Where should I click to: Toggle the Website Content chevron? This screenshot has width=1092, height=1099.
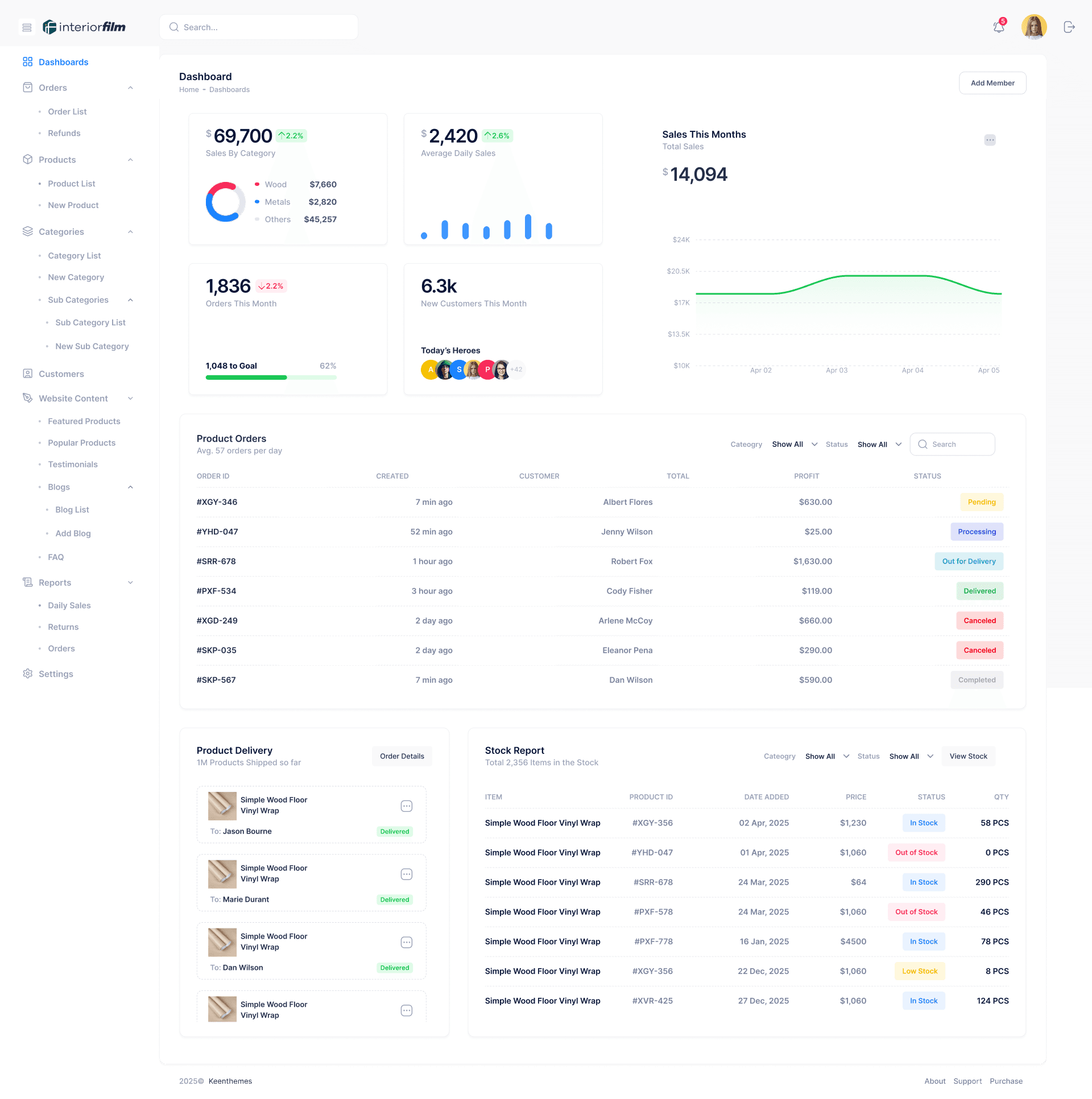tap(130, 398)
